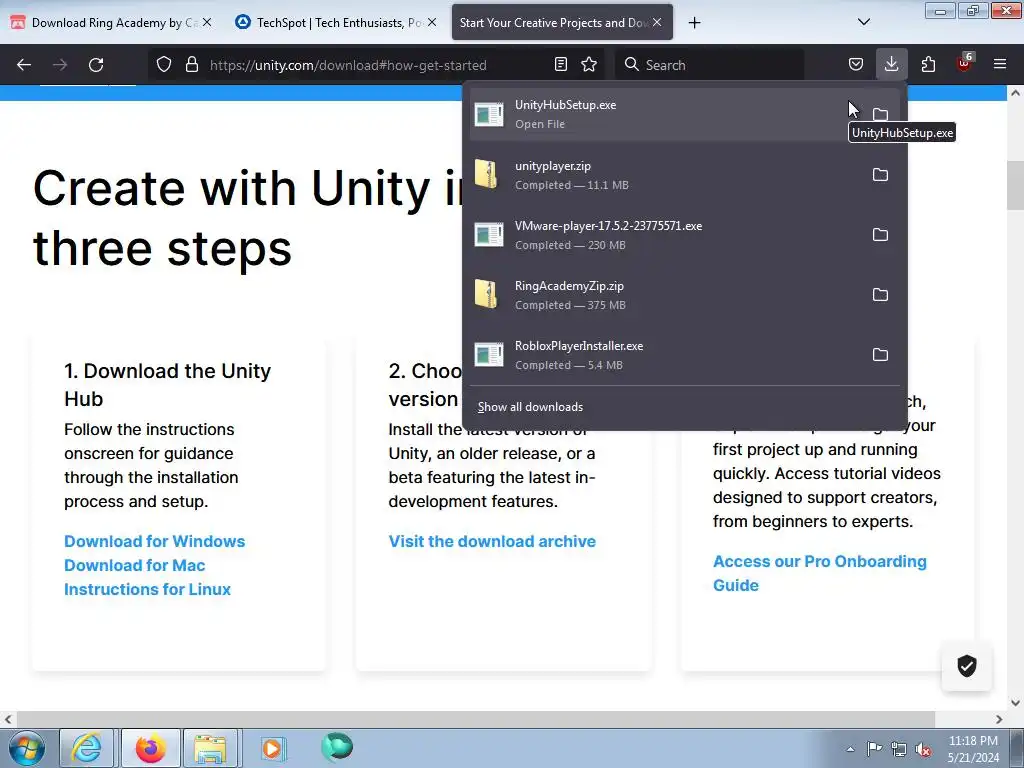Image resolution: width=1024 pixels, height=768 pixels.
Task: Open the Windows Start menu
Action: [x=26, y=748]
